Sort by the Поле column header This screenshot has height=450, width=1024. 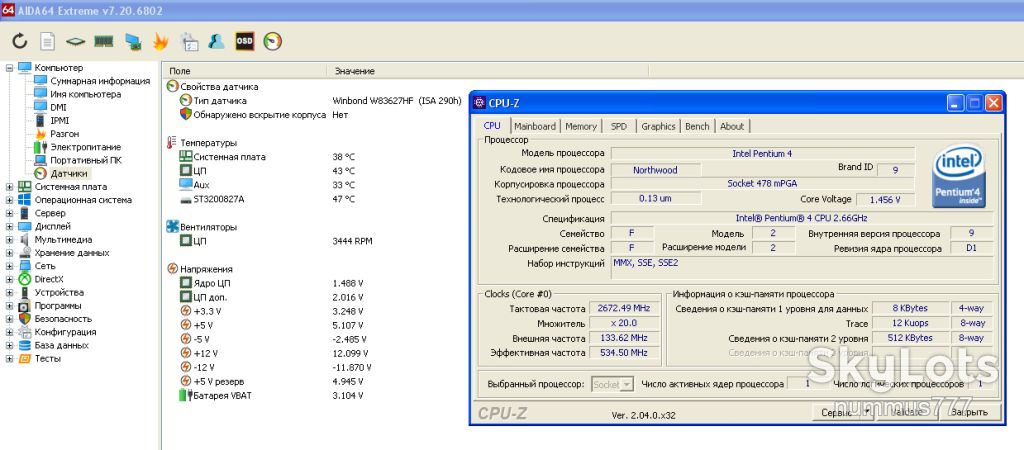(x=246, y=71)
